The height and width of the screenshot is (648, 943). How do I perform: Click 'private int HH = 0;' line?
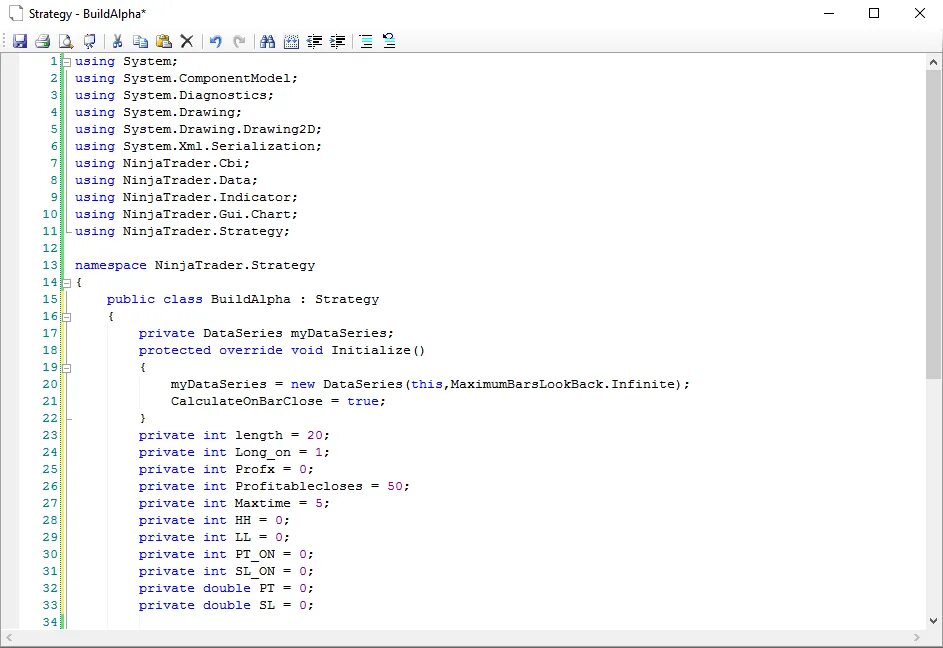pyautogui.click(x=214, y=520)
